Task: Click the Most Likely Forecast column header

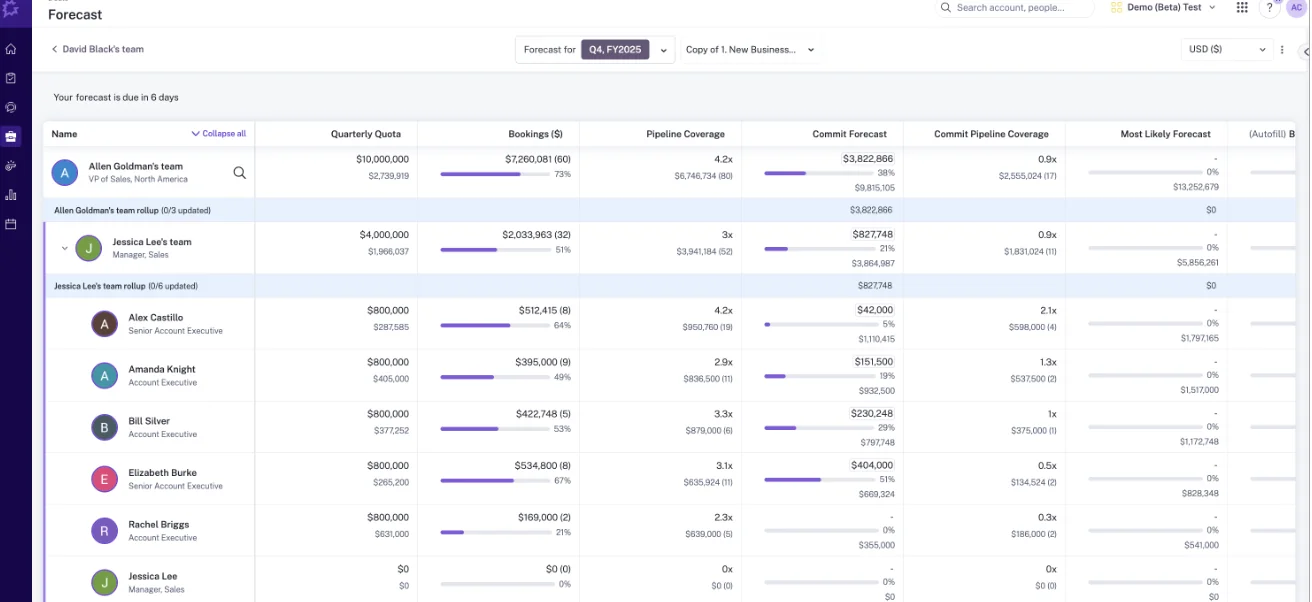Action: point(1166,134)
